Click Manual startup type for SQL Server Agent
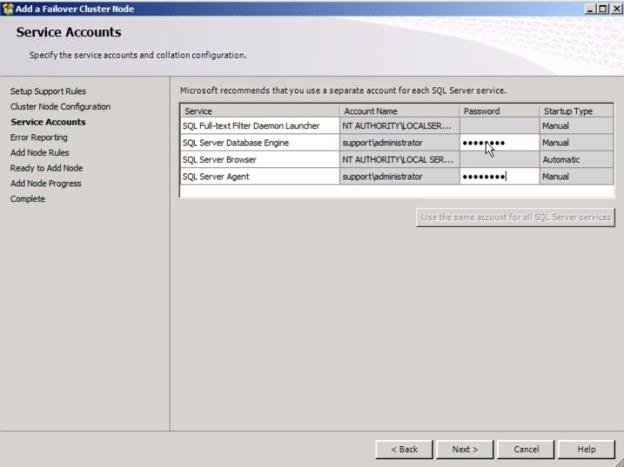 tap(576, 176)
